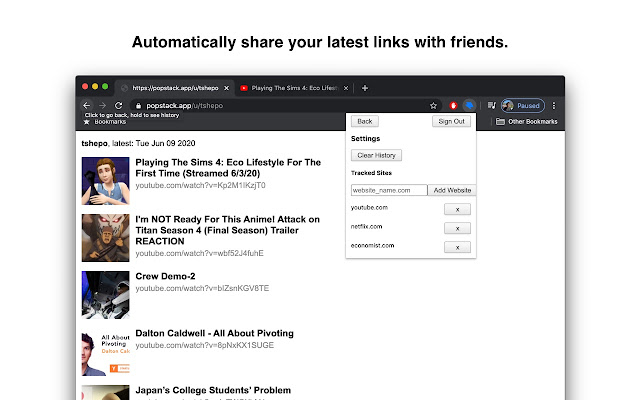Open the Chrome three-dot menu
Viewport: 640px width, 400px height.
pos(554,105)
